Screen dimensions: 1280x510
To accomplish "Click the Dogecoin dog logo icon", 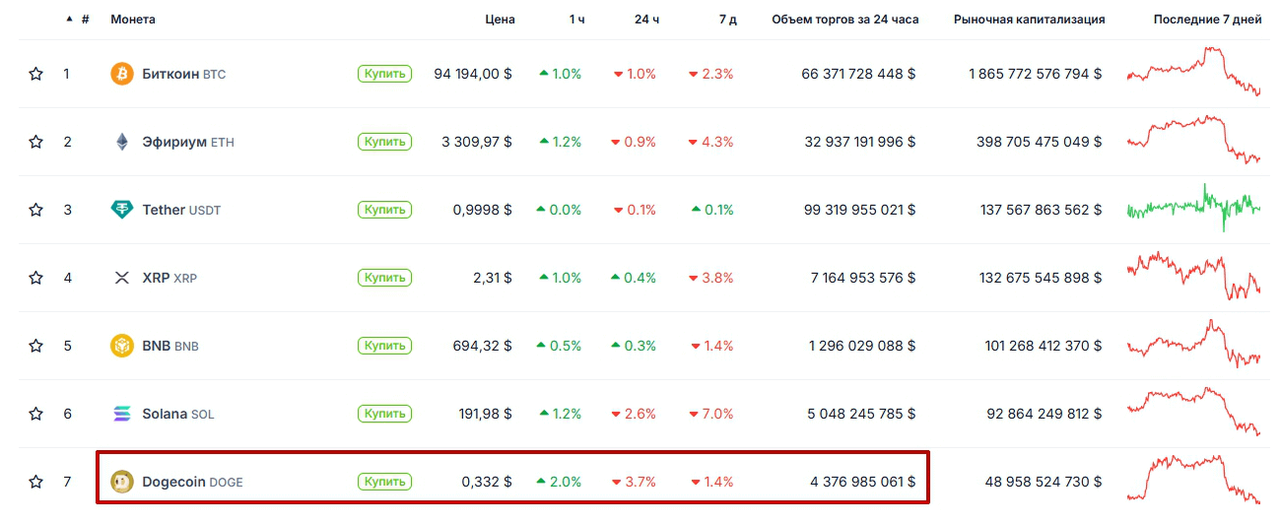I will (122, 482).
